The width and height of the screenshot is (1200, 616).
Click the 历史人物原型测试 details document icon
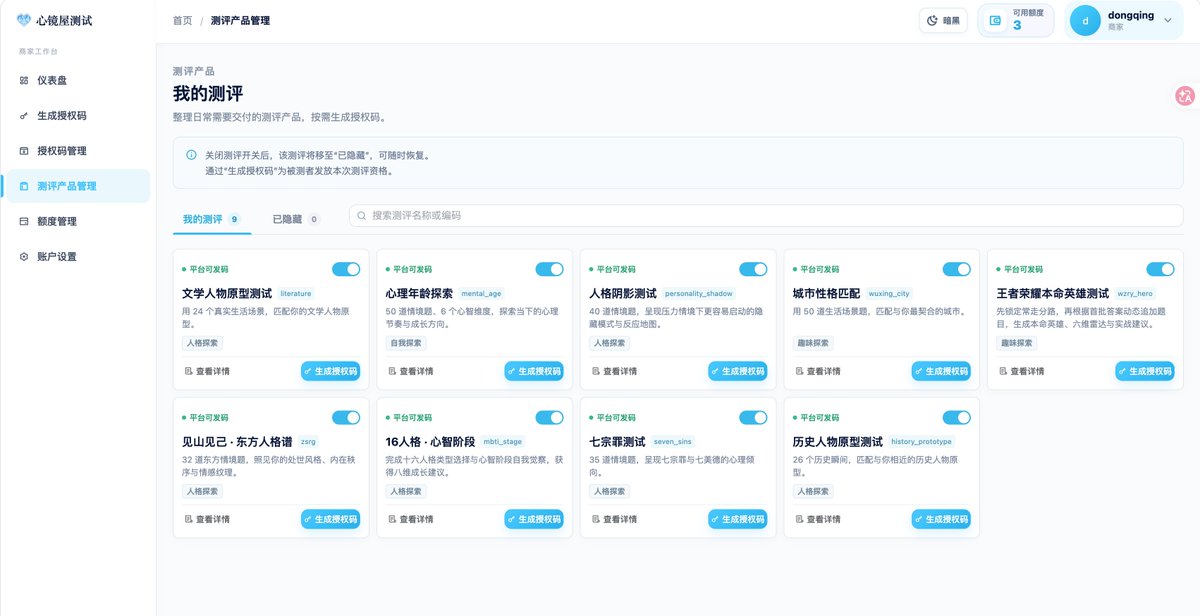coord(799,519)
